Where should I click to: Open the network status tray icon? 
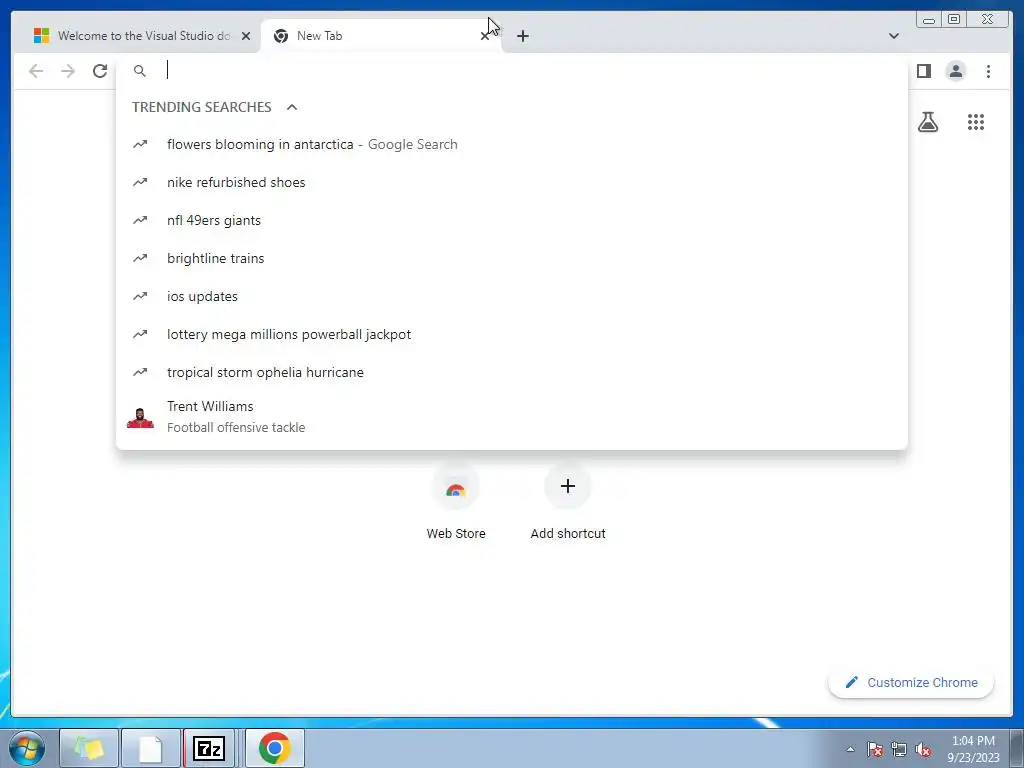coord(899,749)
